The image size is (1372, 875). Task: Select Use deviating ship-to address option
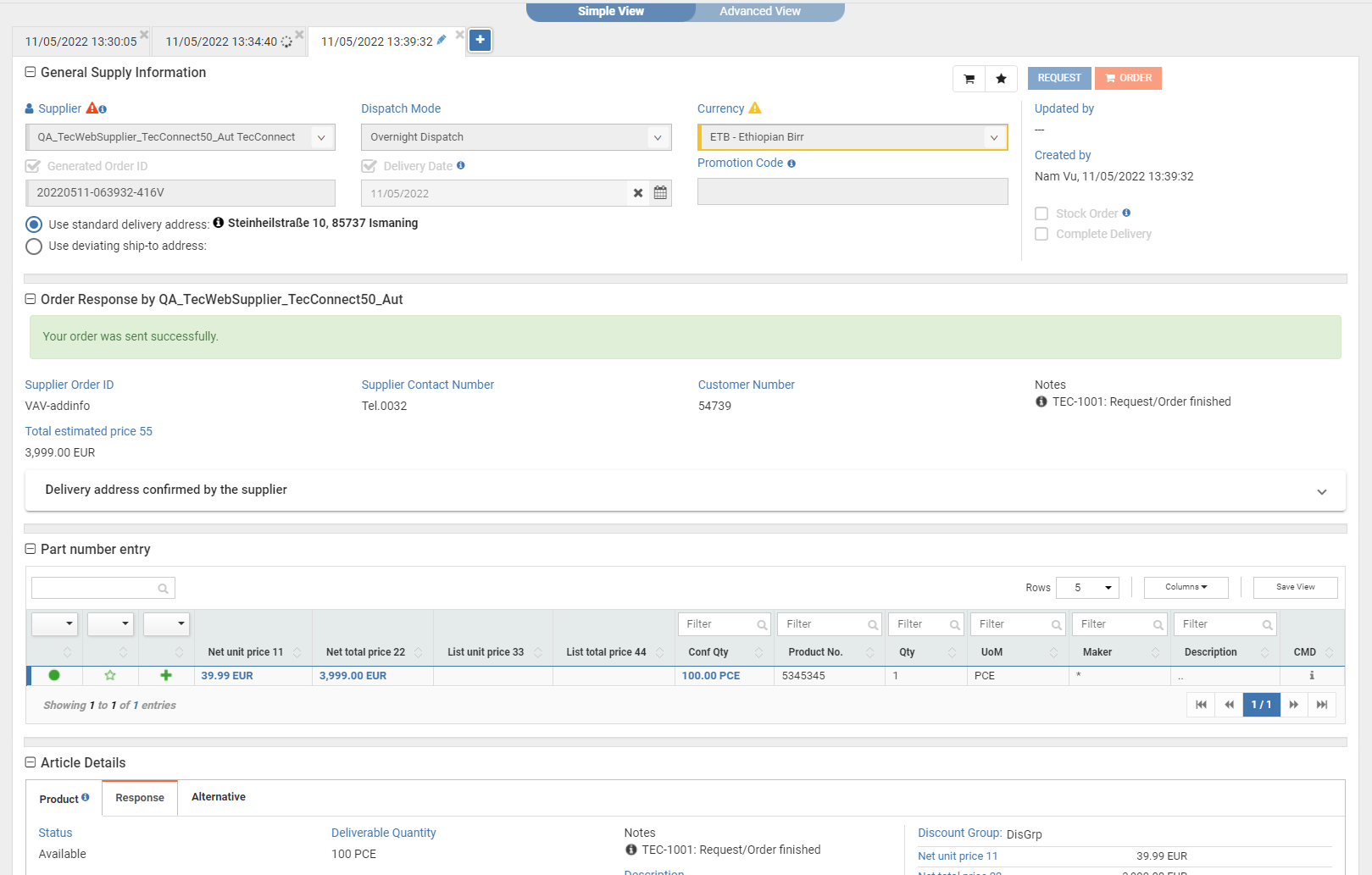click(x=34, y=246)
